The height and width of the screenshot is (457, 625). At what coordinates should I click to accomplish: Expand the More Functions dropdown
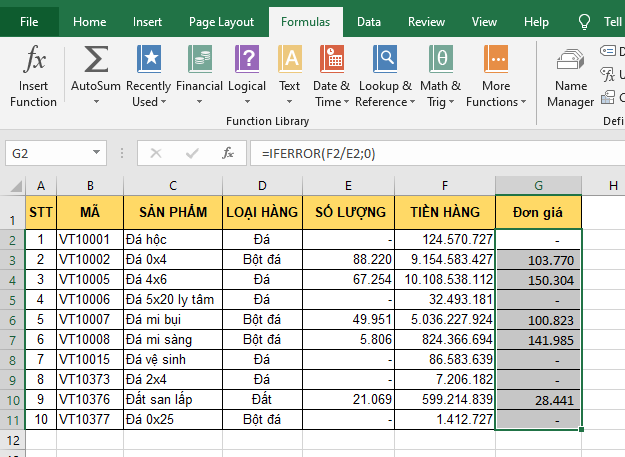tap(495, 94)
